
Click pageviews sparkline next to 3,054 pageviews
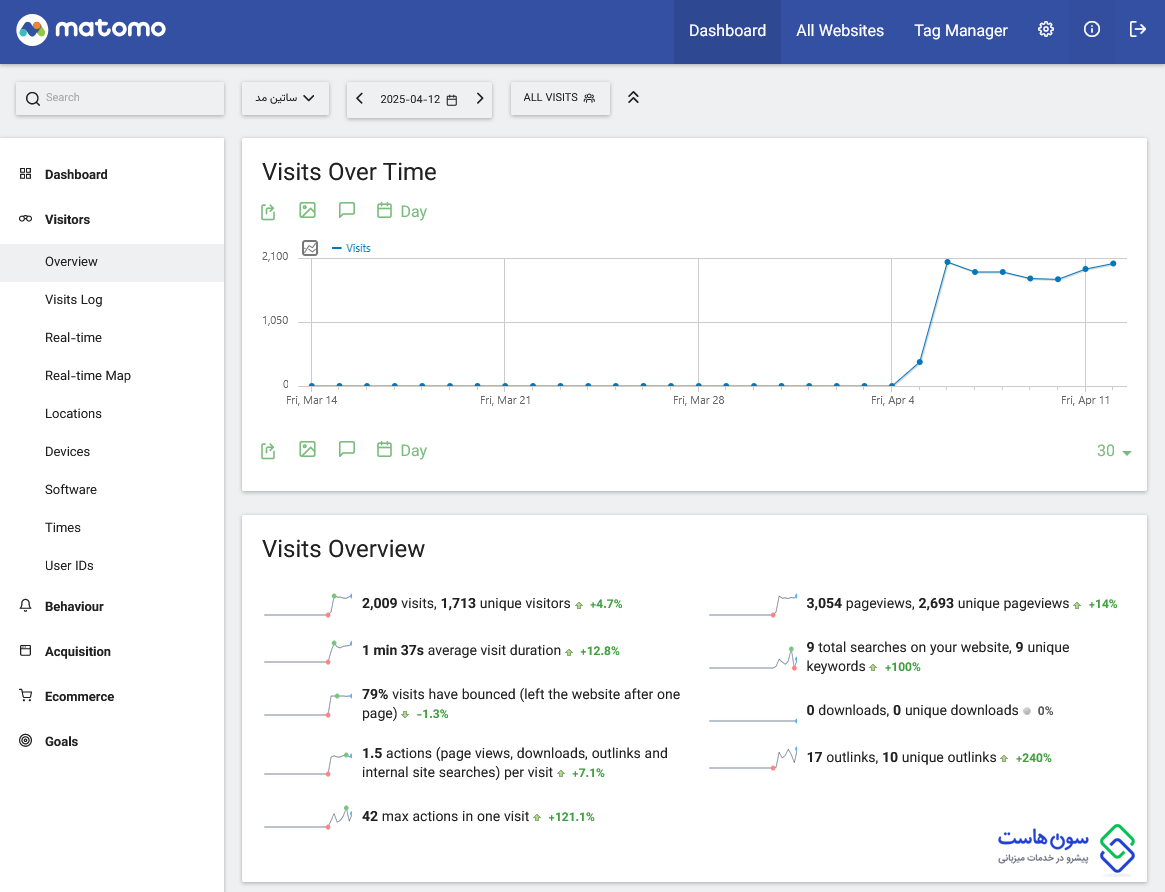tap(753, 605)
